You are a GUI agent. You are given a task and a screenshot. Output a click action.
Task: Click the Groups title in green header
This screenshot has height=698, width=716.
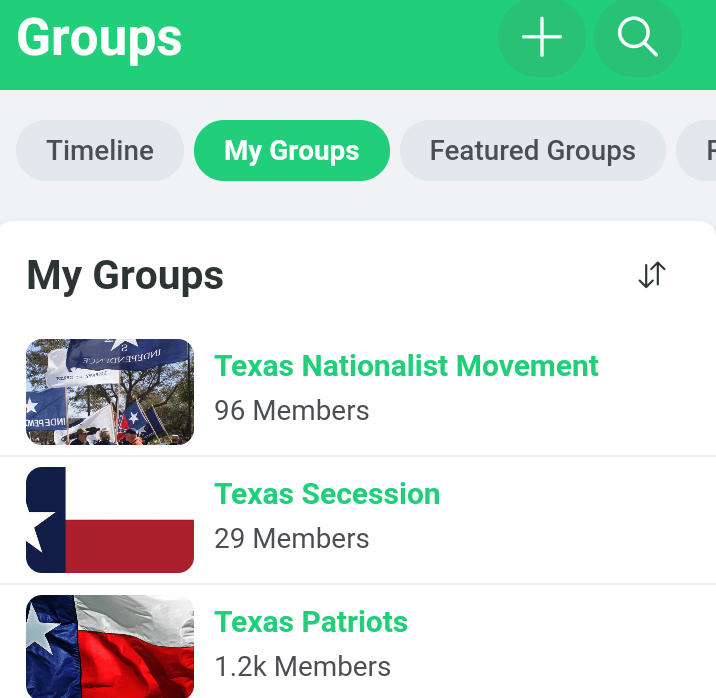[99, 38]
